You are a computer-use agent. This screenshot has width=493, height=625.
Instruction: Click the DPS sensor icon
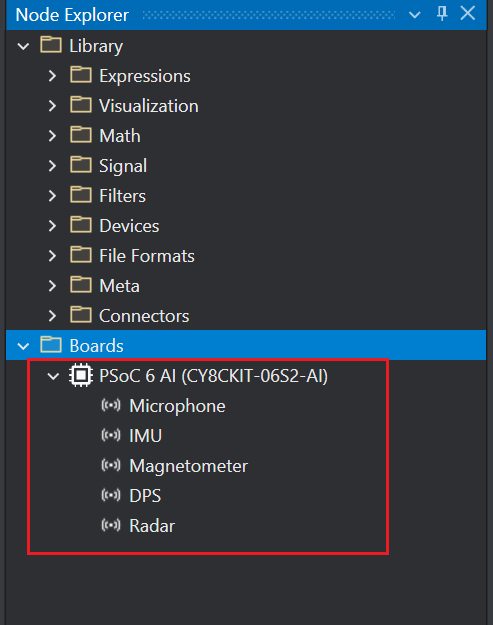pos(111,495)
